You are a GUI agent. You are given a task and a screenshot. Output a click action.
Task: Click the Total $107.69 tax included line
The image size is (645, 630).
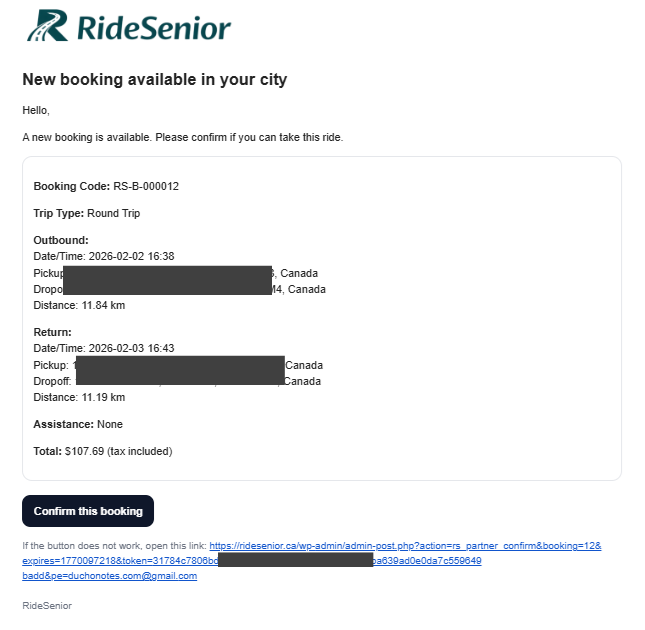pyautogui.click(x=103, y=452)
